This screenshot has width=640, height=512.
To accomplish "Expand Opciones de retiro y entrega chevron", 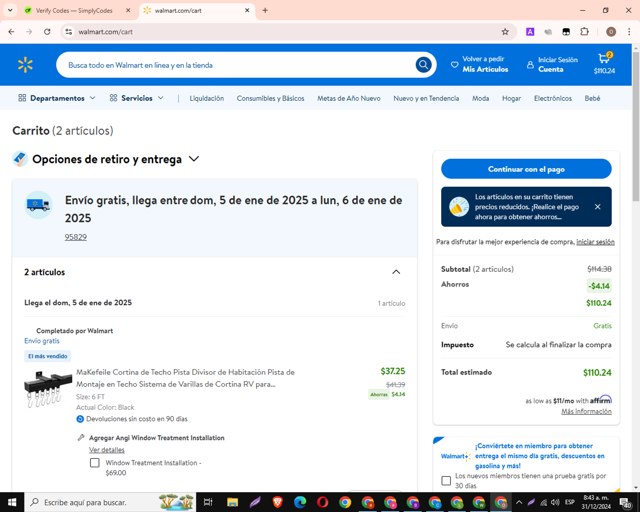I will (x=194, y=159).
